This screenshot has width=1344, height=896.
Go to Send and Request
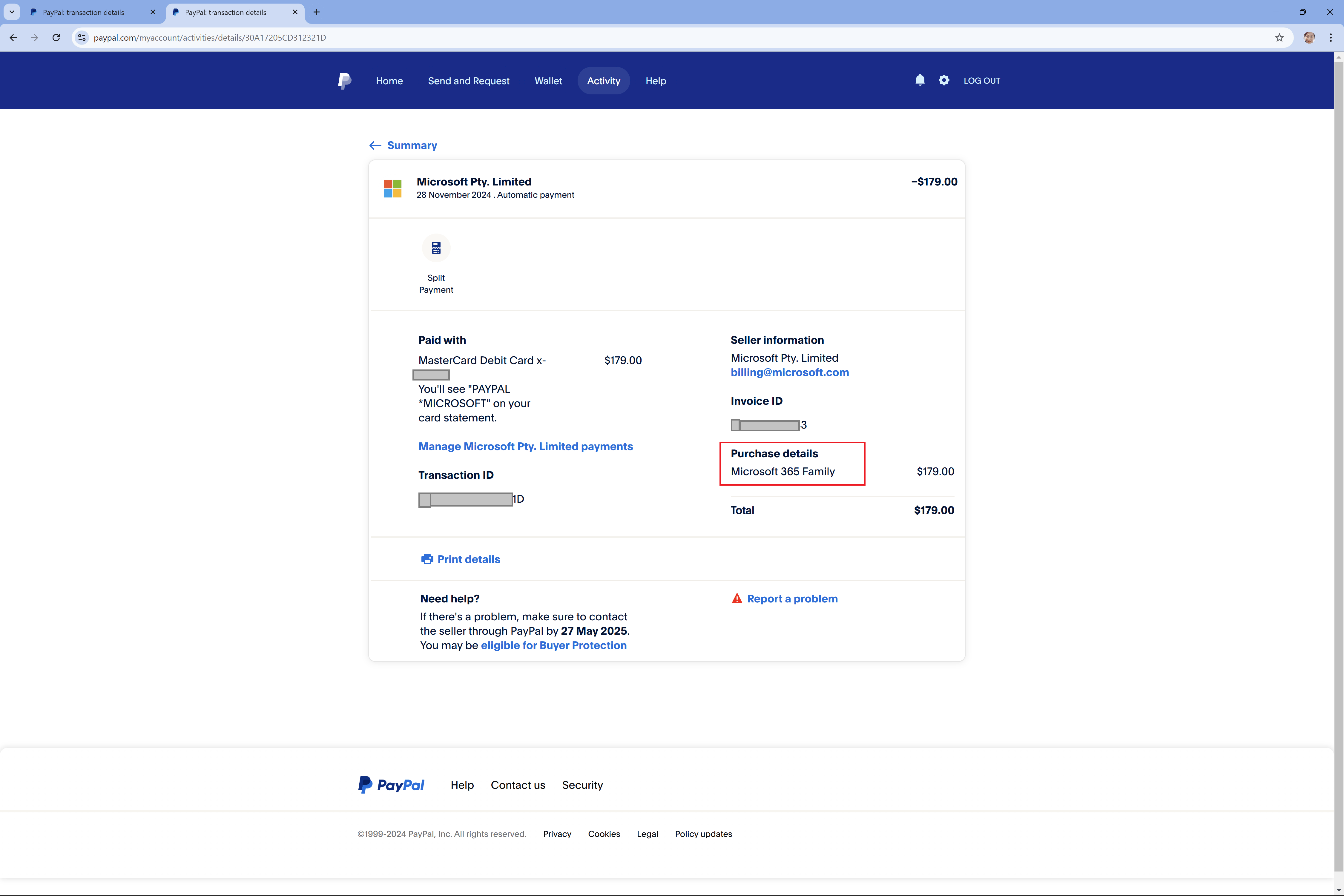coord(468,81)
